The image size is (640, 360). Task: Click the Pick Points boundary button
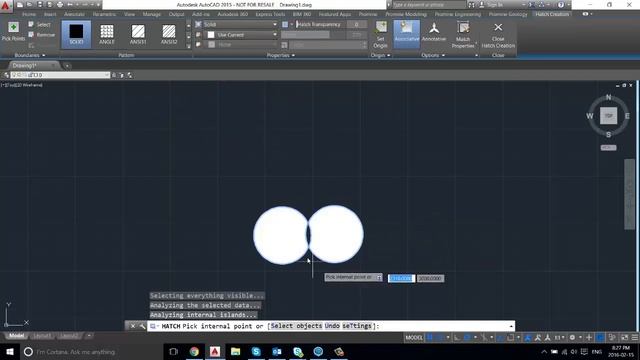tap(13, 32)
